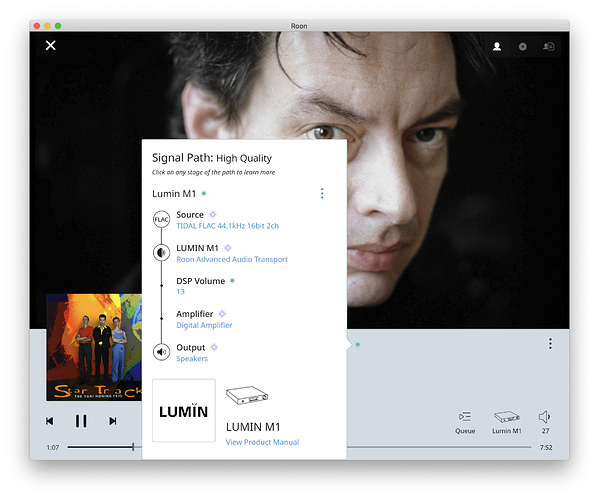The image size is (599, 499).
Task: Open Roon Advanced Audio Transport link
Action: tap(232, 259)
